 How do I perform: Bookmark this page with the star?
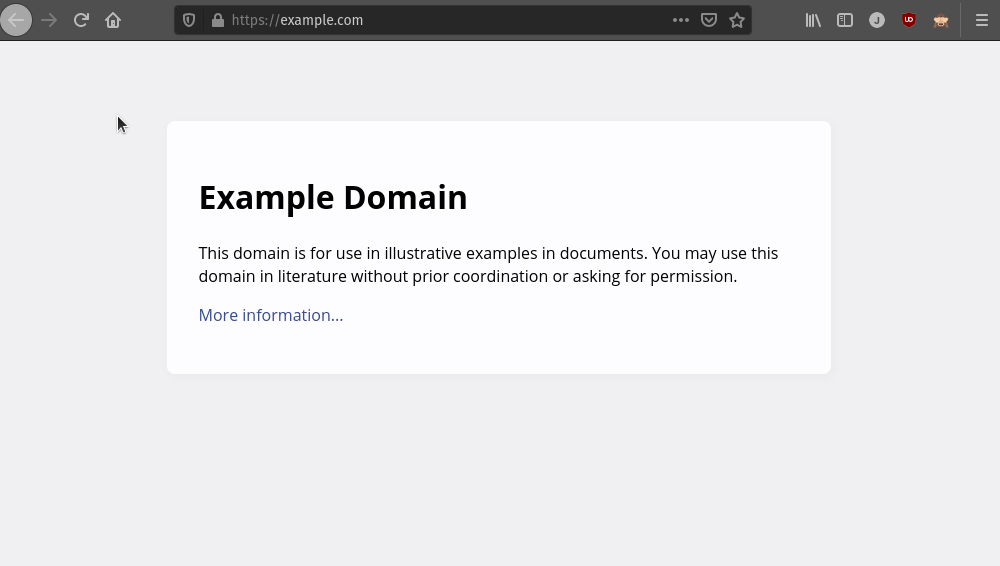tap(737, 20)
